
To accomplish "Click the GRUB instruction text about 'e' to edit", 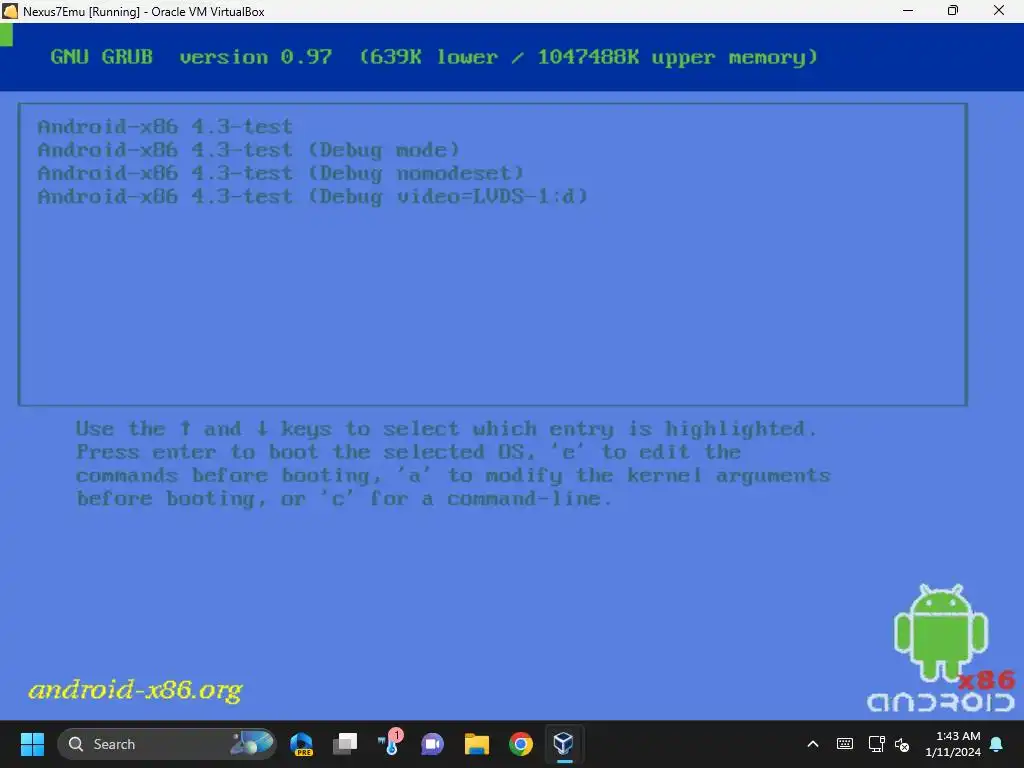I will (x=408, y=452).
